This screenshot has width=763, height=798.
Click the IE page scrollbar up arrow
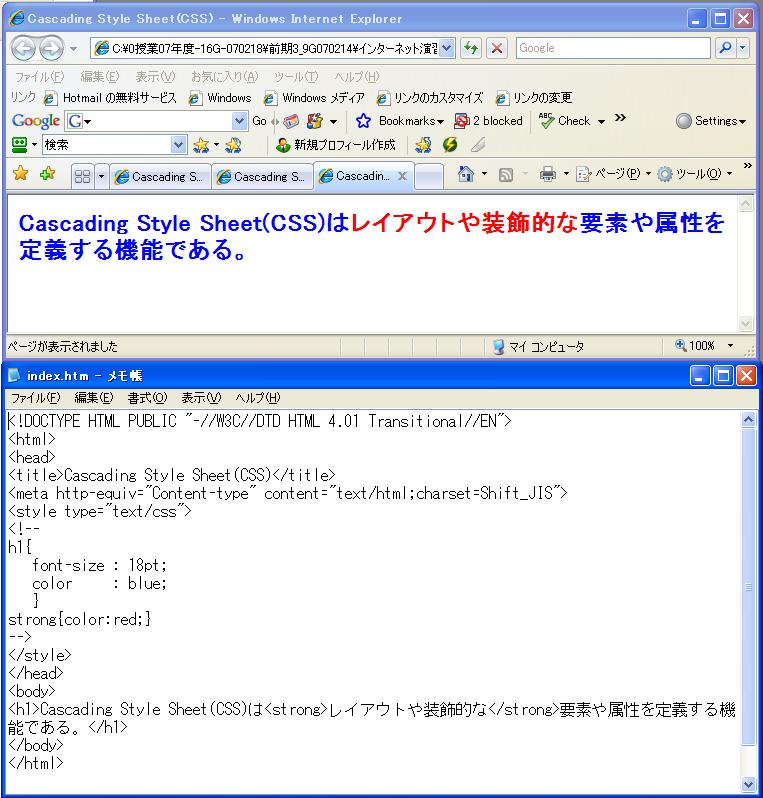coord(746,205)
